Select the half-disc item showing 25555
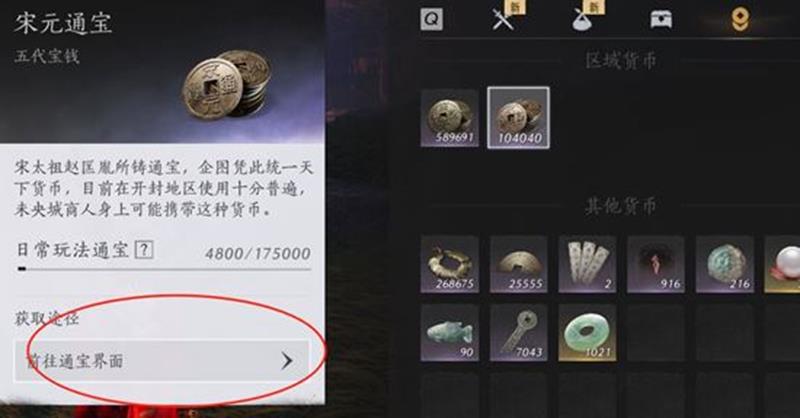 pos(518,264)
